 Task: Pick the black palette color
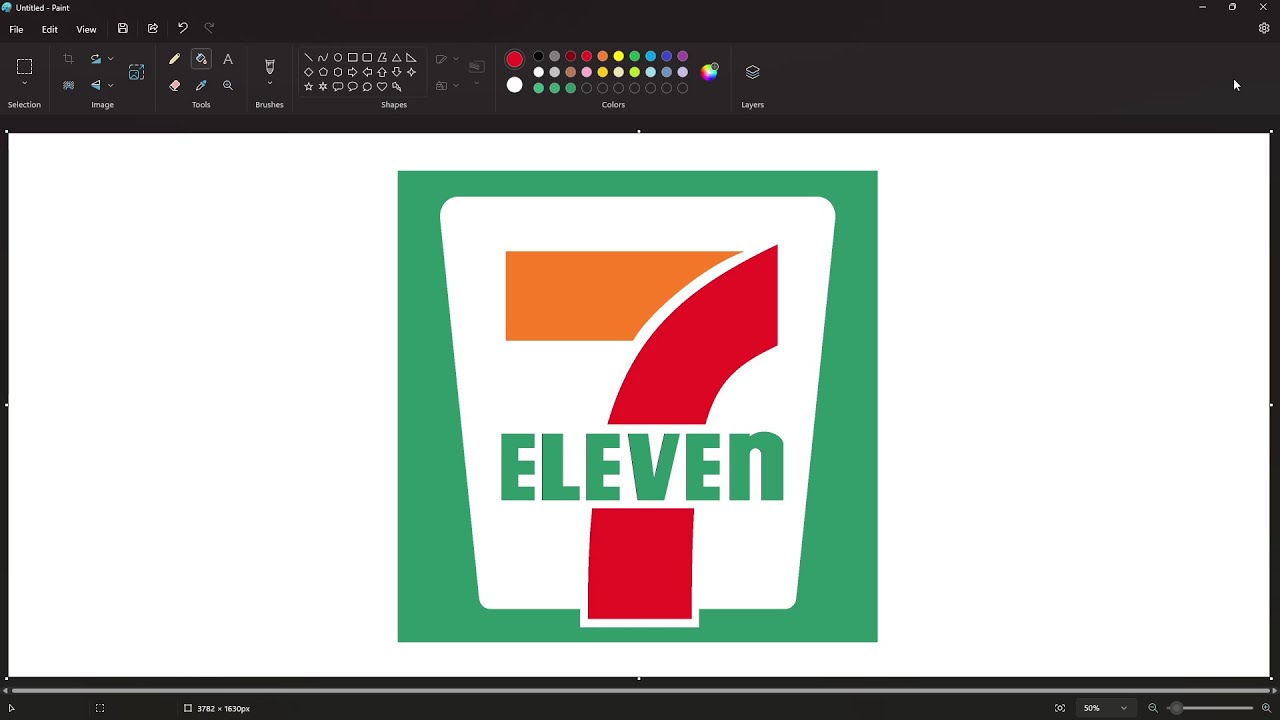coord(538,56)
